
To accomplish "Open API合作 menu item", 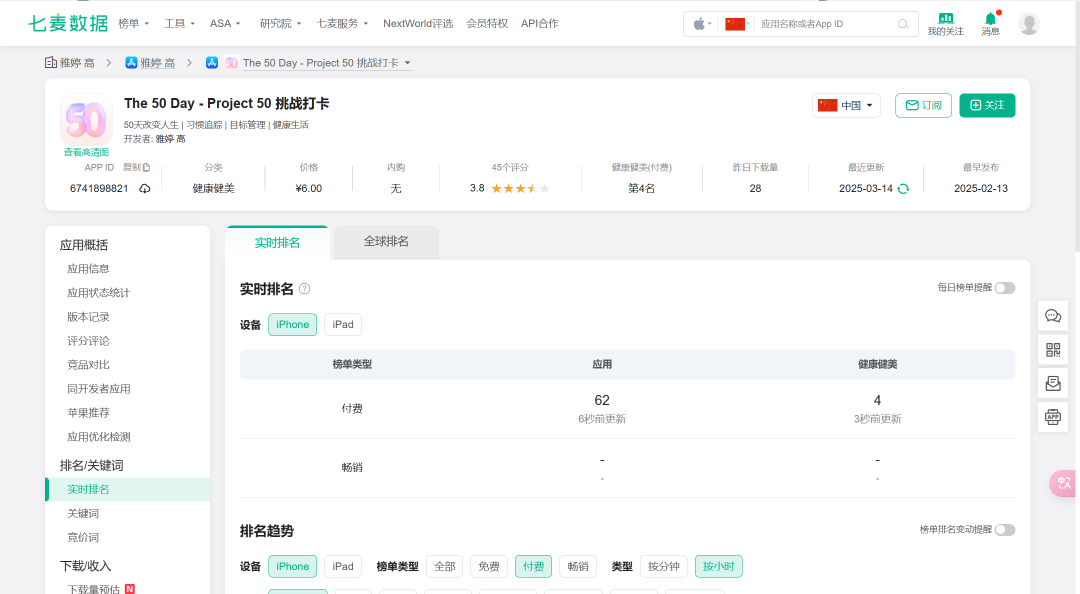I will (x=540, y=23).
